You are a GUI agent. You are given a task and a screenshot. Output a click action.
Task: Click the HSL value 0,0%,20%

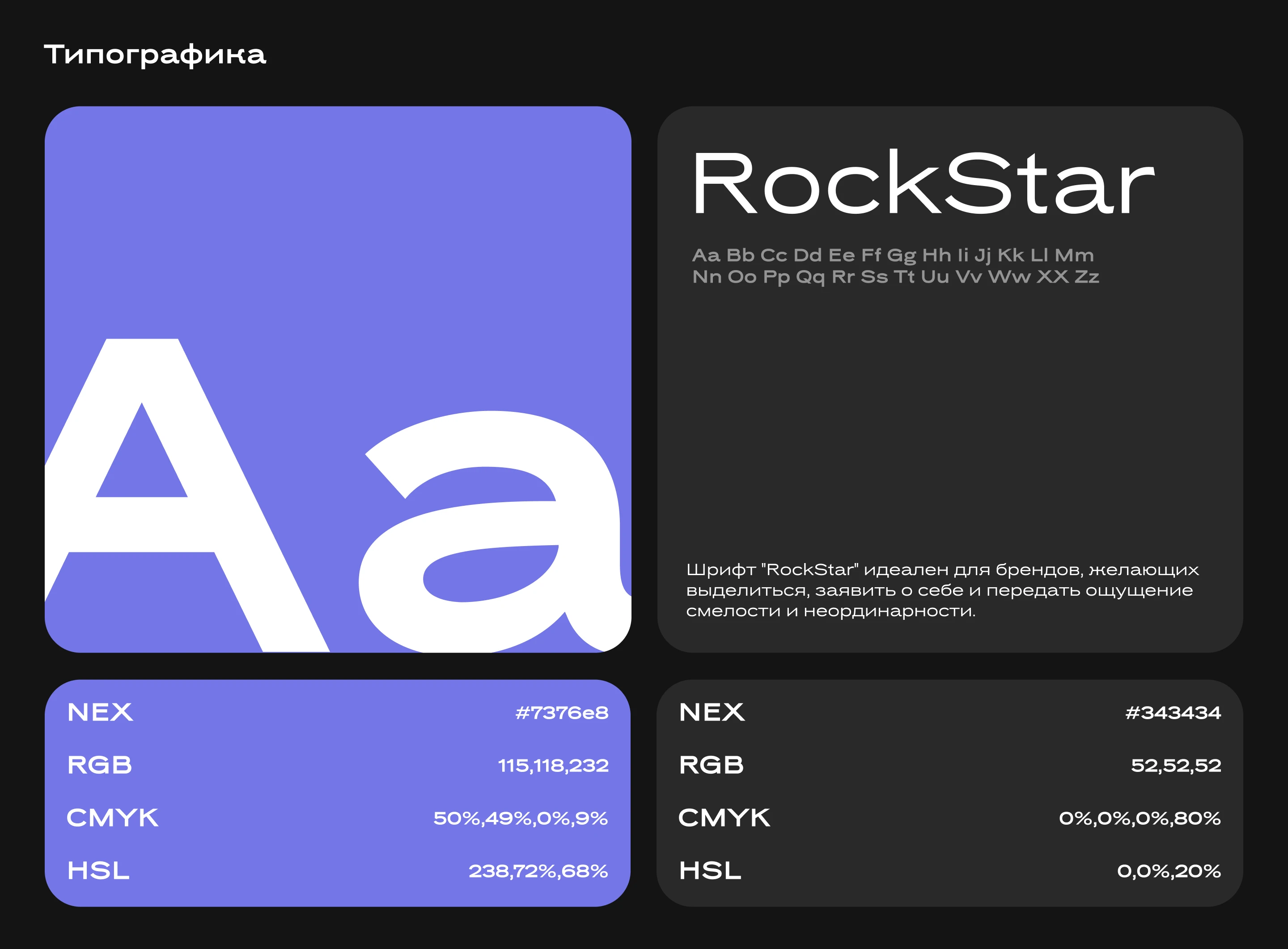coord(1169,872)
